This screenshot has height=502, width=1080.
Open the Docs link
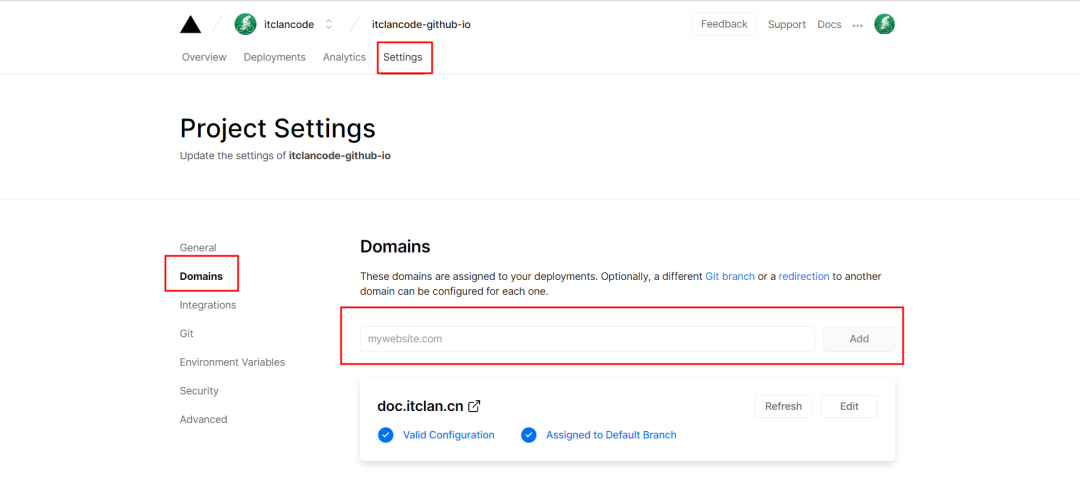[x=829, y=24]
